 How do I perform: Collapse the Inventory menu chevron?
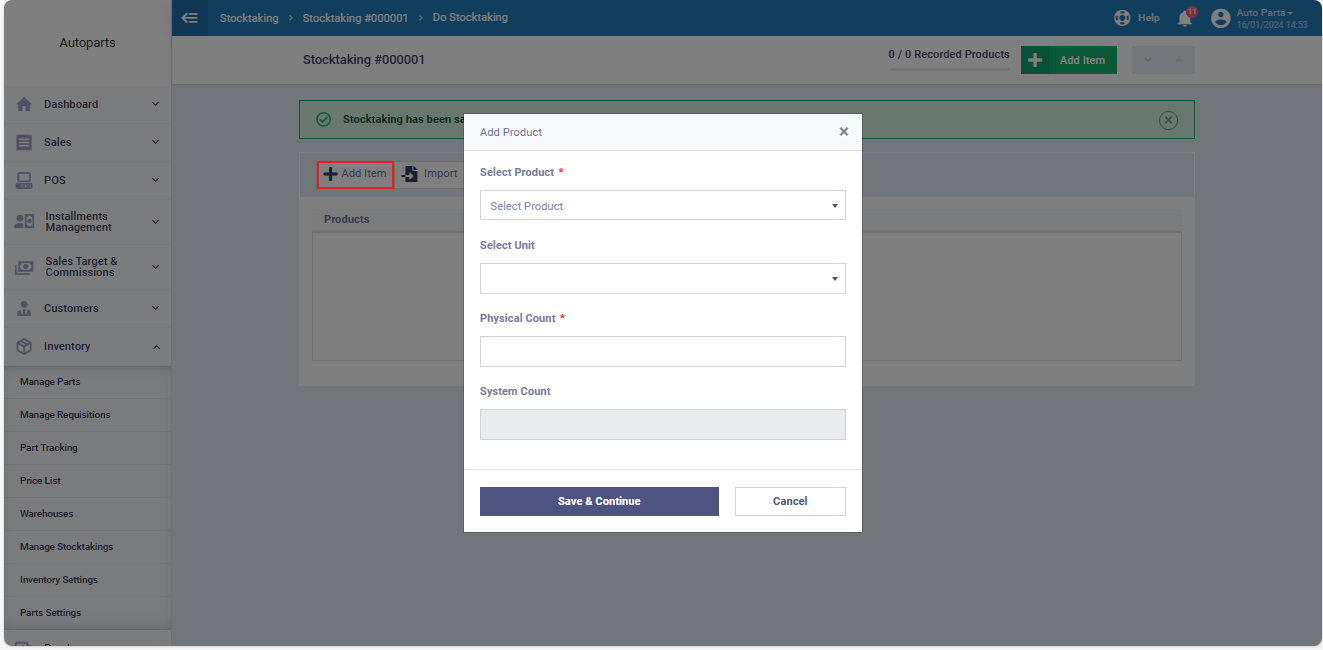[x=155, y=346]
